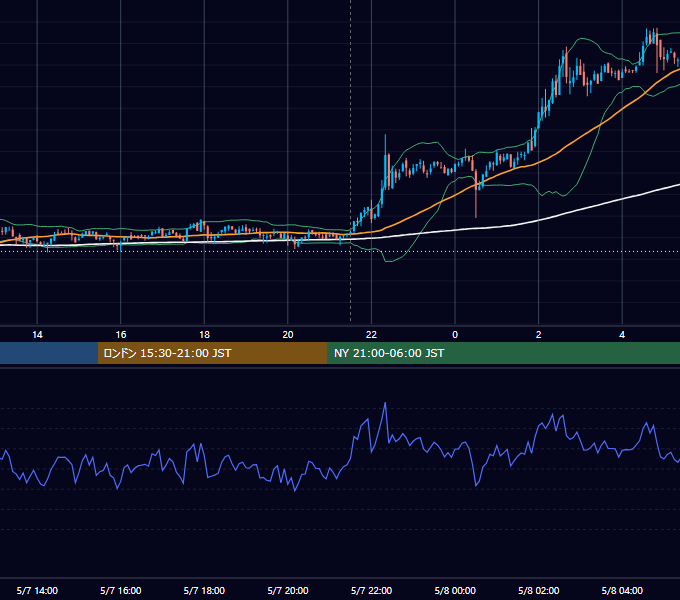This screenshot has height=600, width=680.
Task: Click the oscillator peak near 5/7 22:00
Action: [x=385, y=404]
